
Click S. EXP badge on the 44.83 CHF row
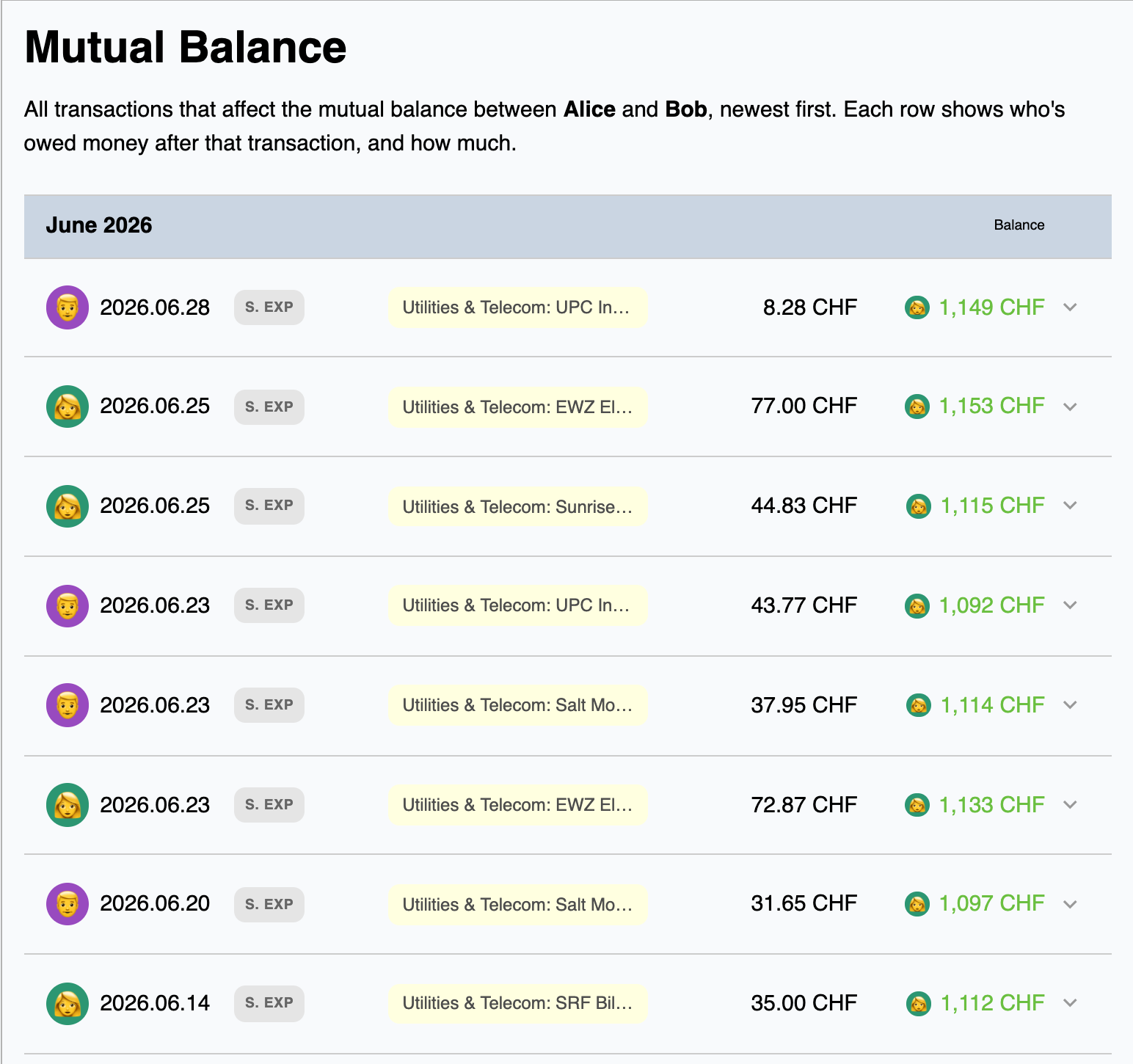(269, 506)
